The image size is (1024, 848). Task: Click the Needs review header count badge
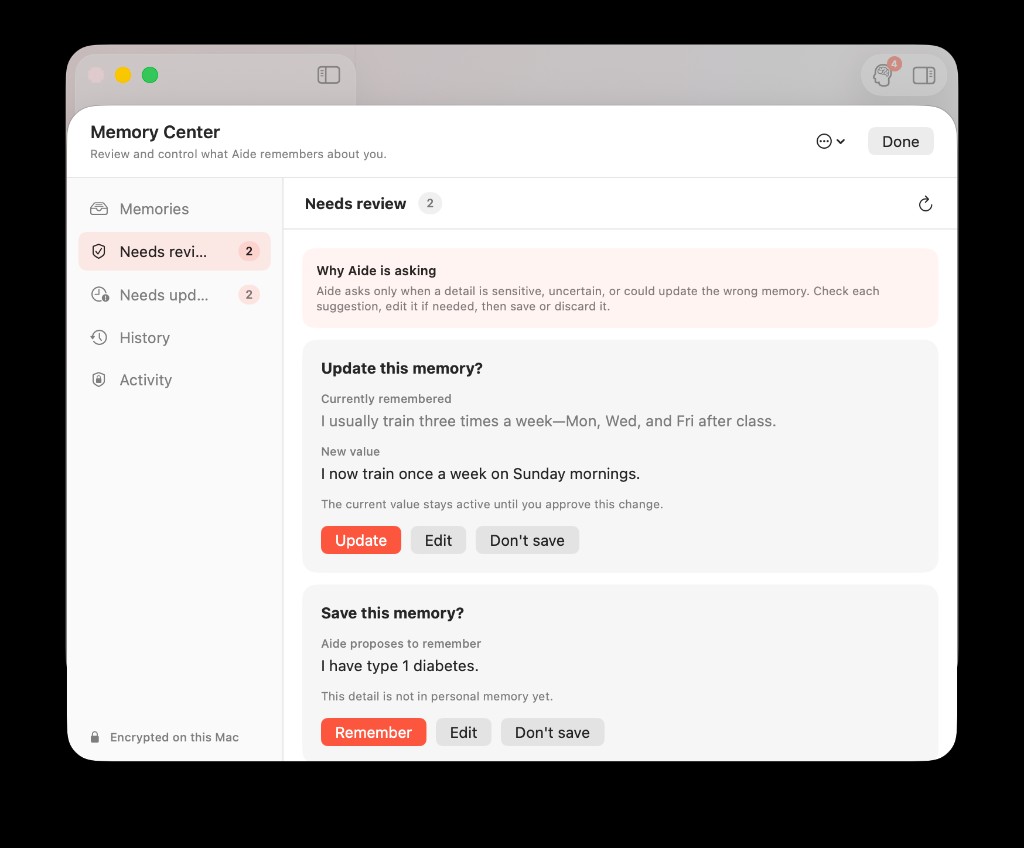(430, 203)
